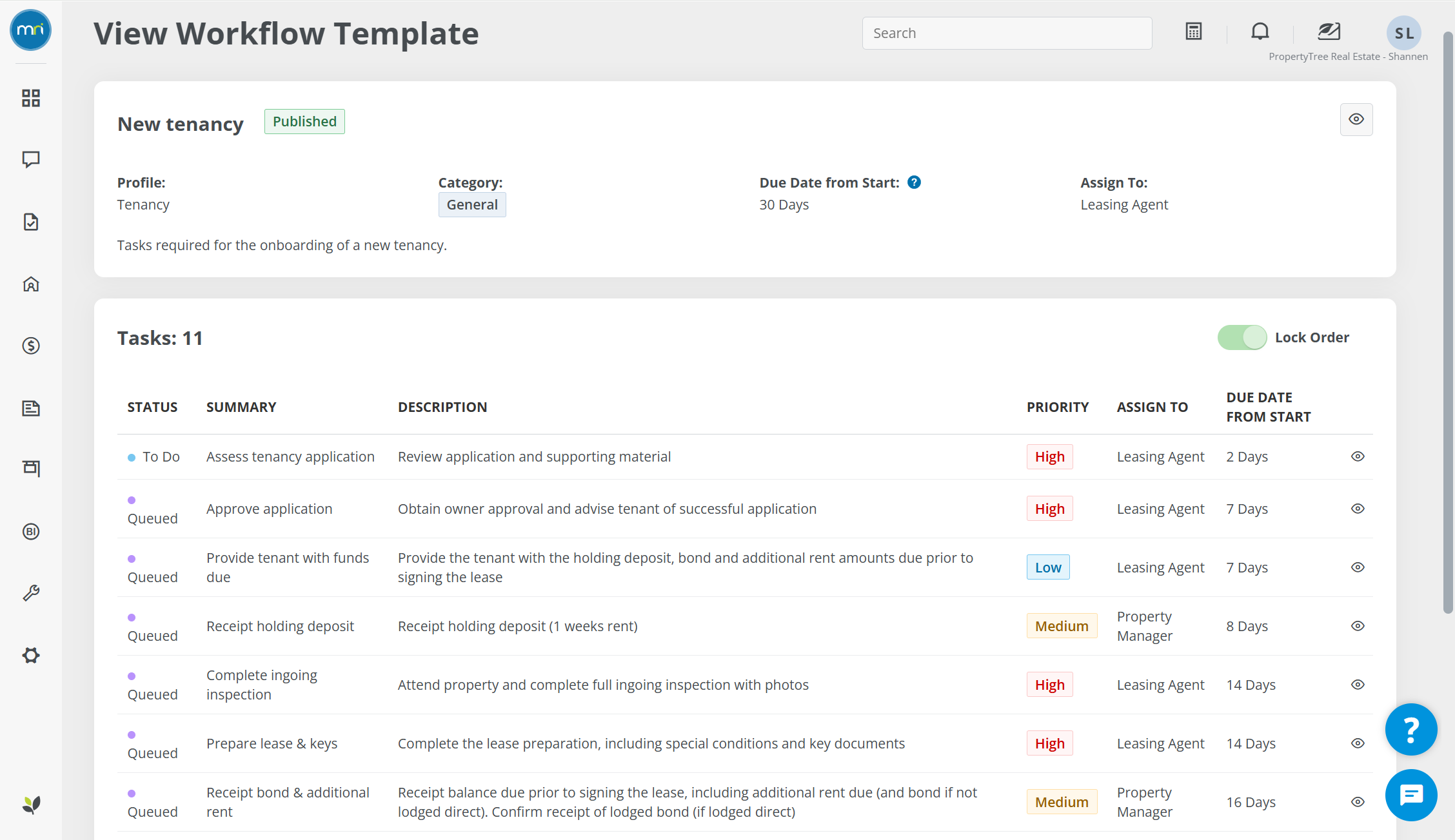This screenshot has width=1455, height=840.
Task: Open the SL user avatar menu
Action: (1403, 33)
